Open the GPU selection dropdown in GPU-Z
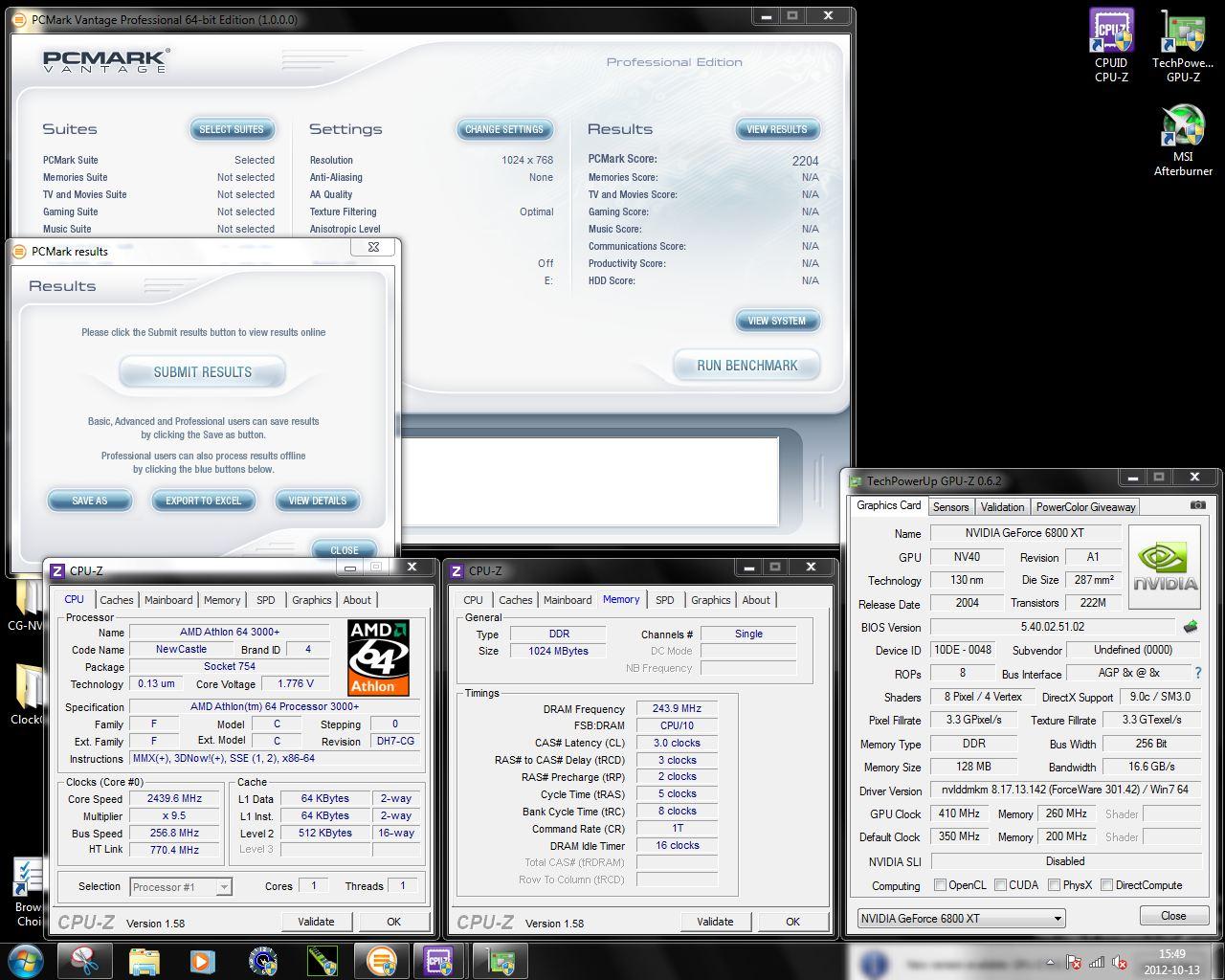 961,918
